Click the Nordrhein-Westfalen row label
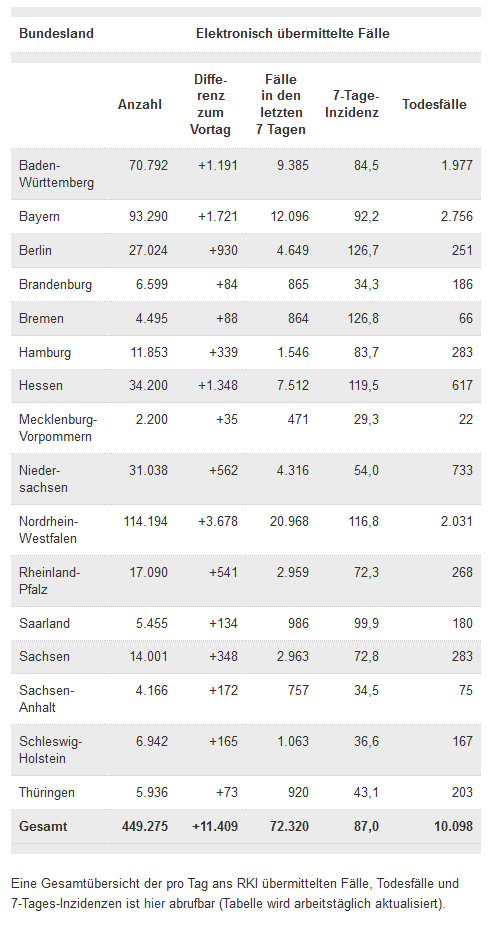 point(48,530)
